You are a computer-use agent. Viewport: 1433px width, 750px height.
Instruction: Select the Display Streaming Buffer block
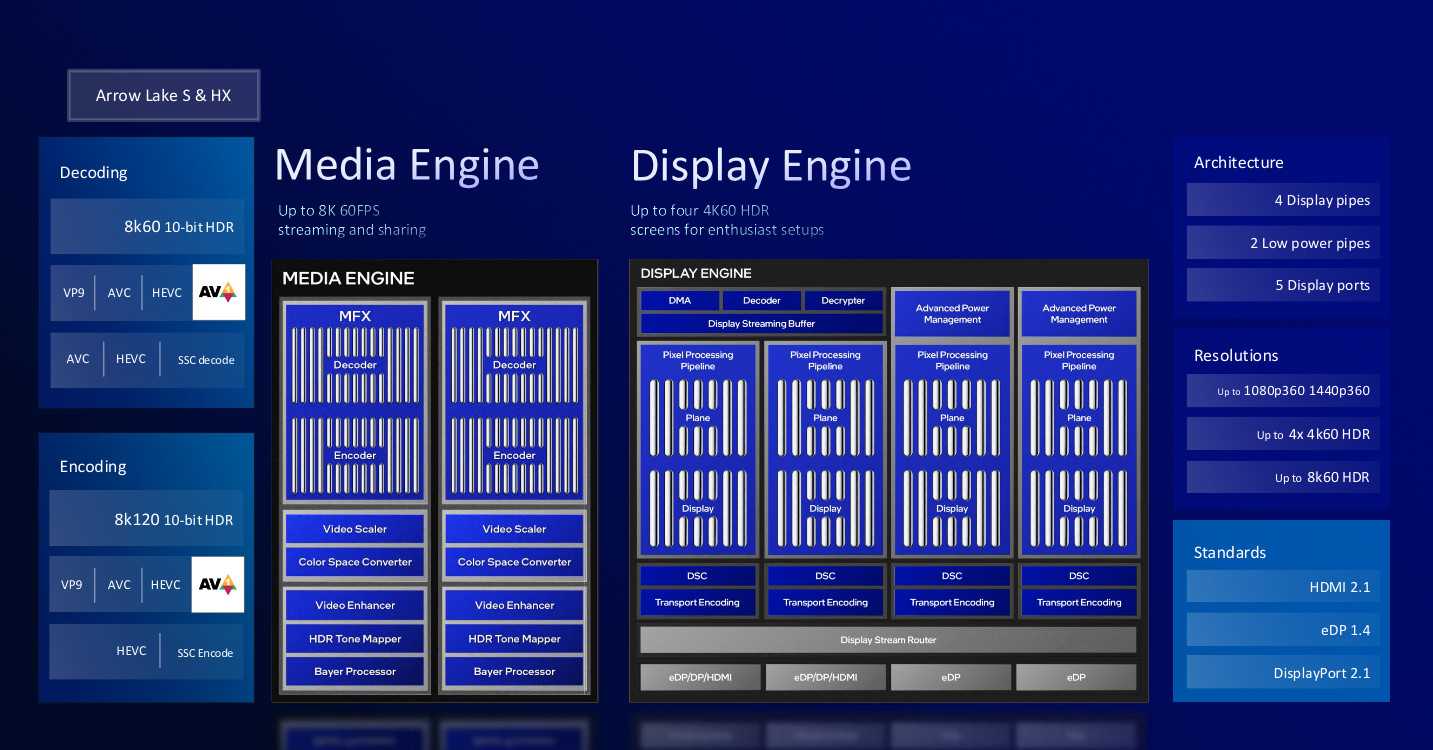(761, 324)
